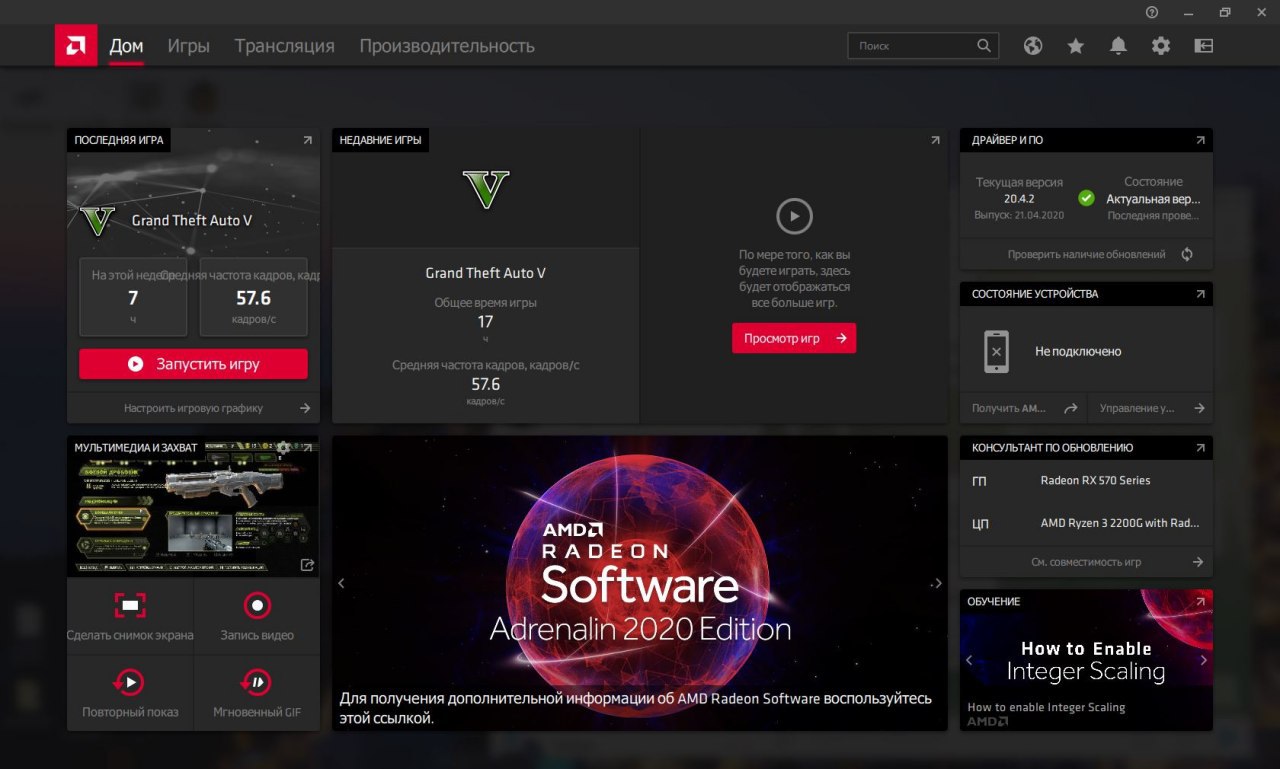
Task: Open the Integer Scaling tutorial thumbnail
Action: tap(1086, 660)
